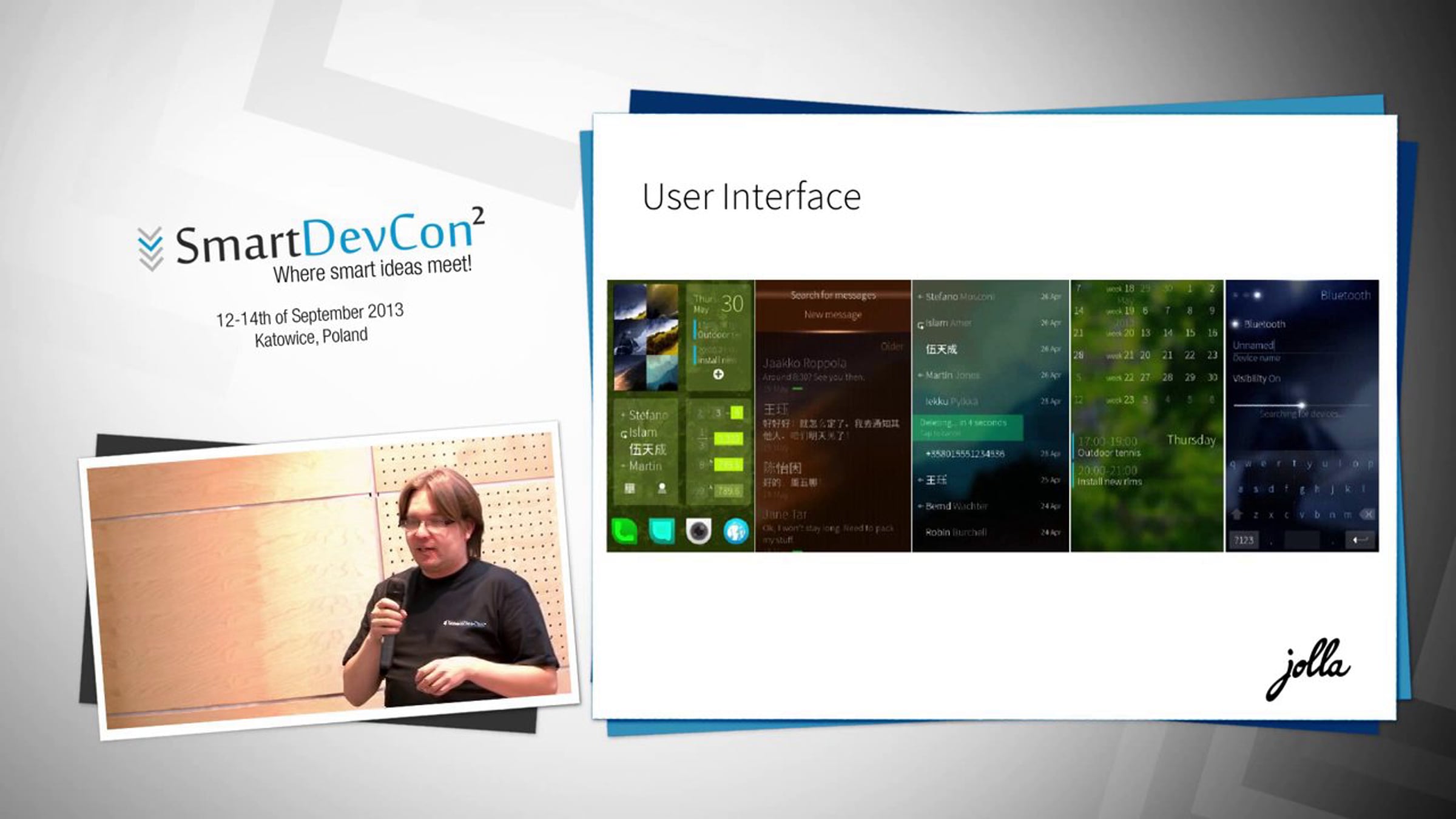Tap the spacebar on the keyboard
The width and height of the screenshot is (1456, 819).
[1301, 539]
